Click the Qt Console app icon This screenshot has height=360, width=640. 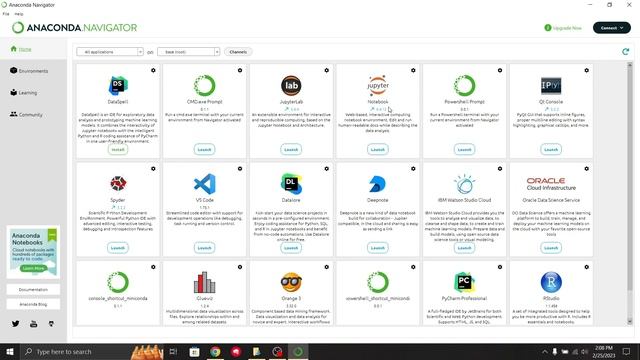(551, 86)
